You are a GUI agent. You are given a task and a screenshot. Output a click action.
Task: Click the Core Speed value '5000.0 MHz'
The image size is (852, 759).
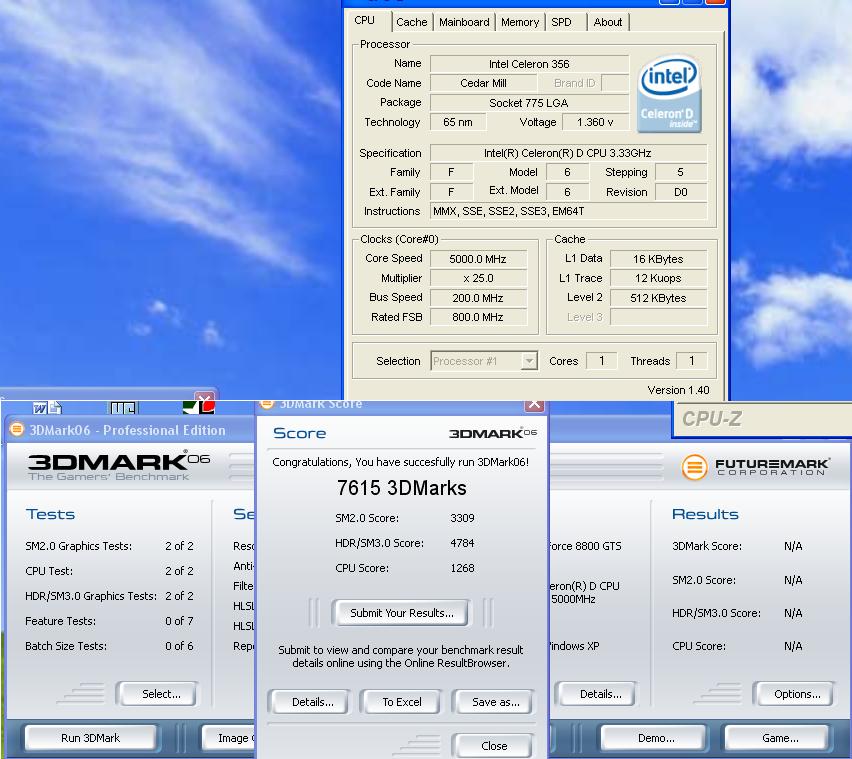click(x=478, y=259)
